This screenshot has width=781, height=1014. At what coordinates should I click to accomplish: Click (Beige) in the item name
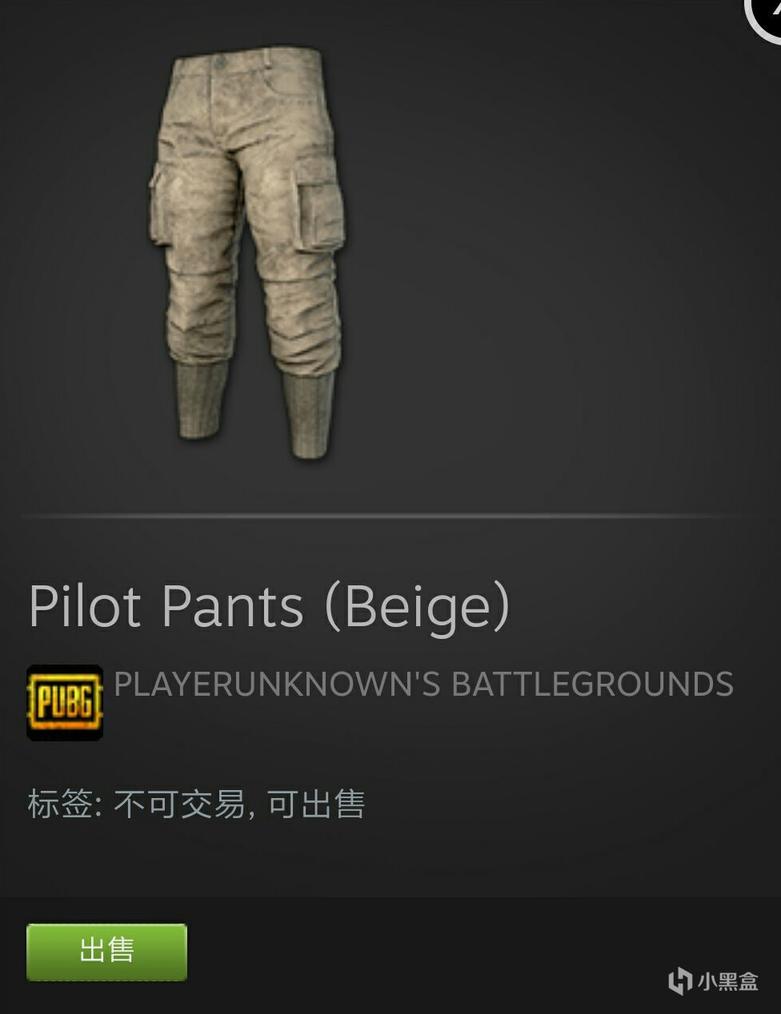click(418, 609)
